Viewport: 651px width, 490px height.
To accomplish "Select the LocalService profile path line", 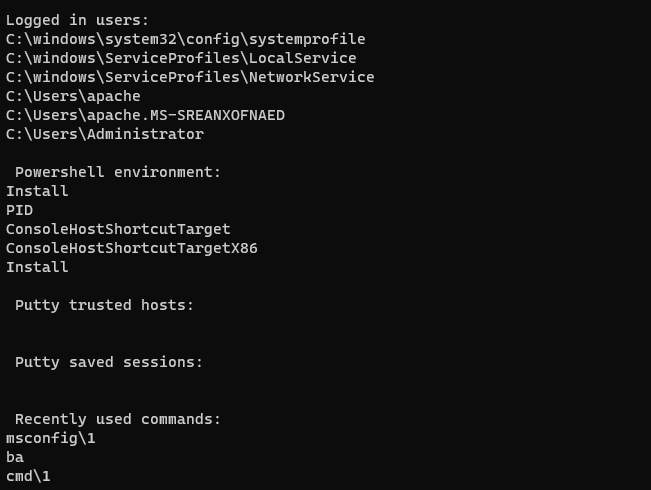I will click(181, 58).
